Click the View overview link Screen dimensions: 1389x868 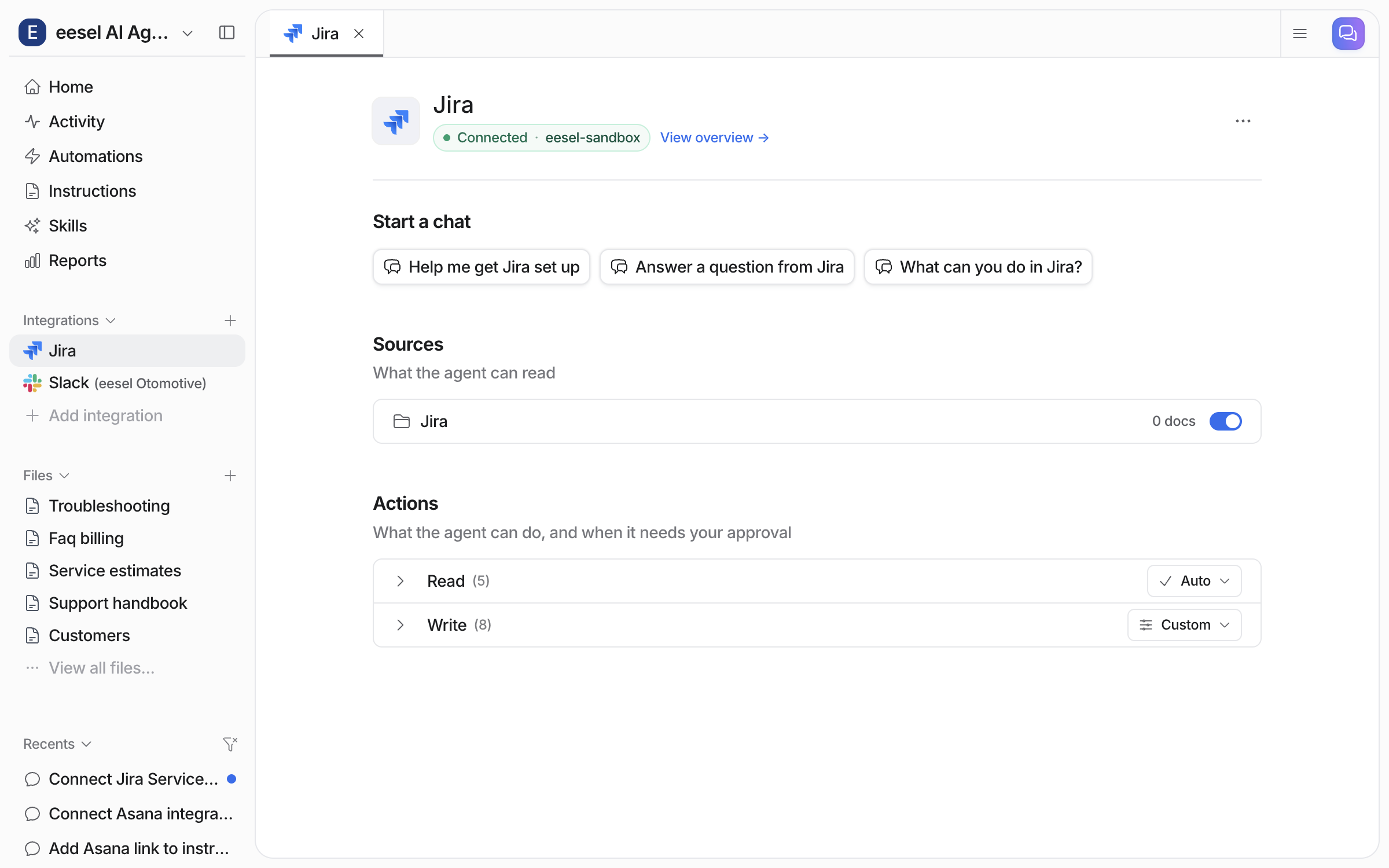click(714, 138)
